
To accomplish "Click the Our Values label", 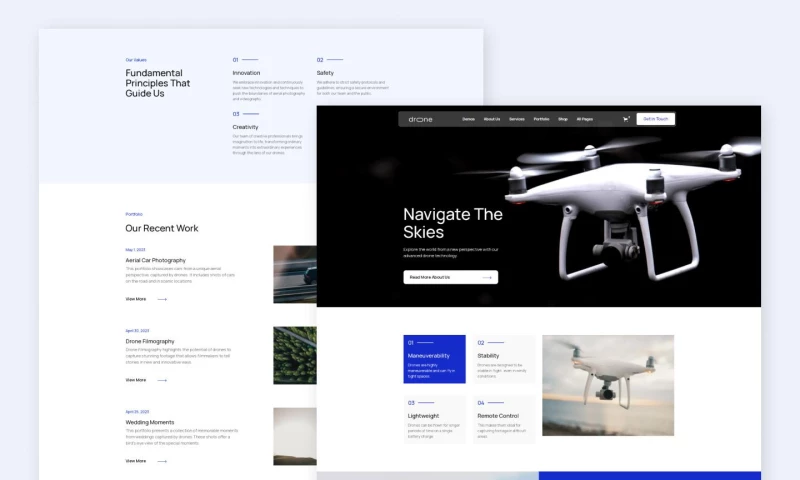I will (136, 60).
